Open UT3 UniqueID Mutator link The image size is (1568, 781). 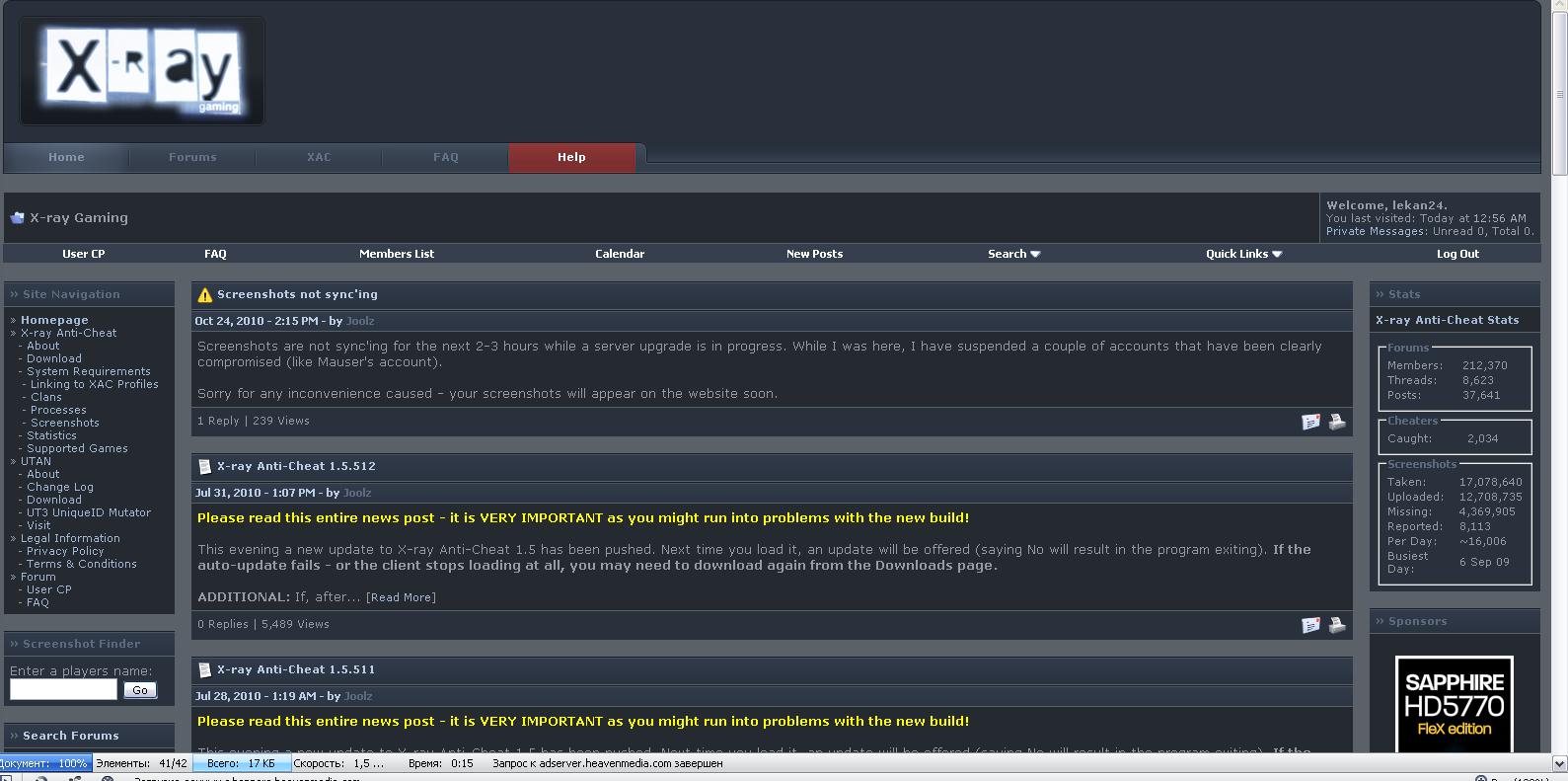[x=89, y=512]
